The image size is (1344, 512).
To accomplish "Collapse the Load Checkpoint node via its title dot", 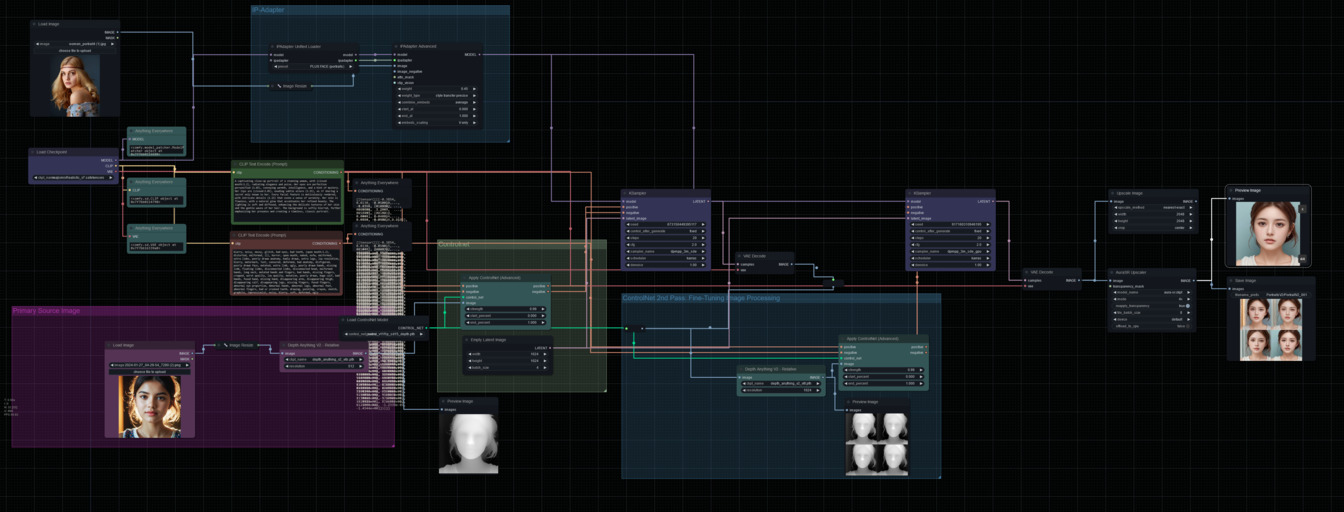I will (x=33, y=152).
